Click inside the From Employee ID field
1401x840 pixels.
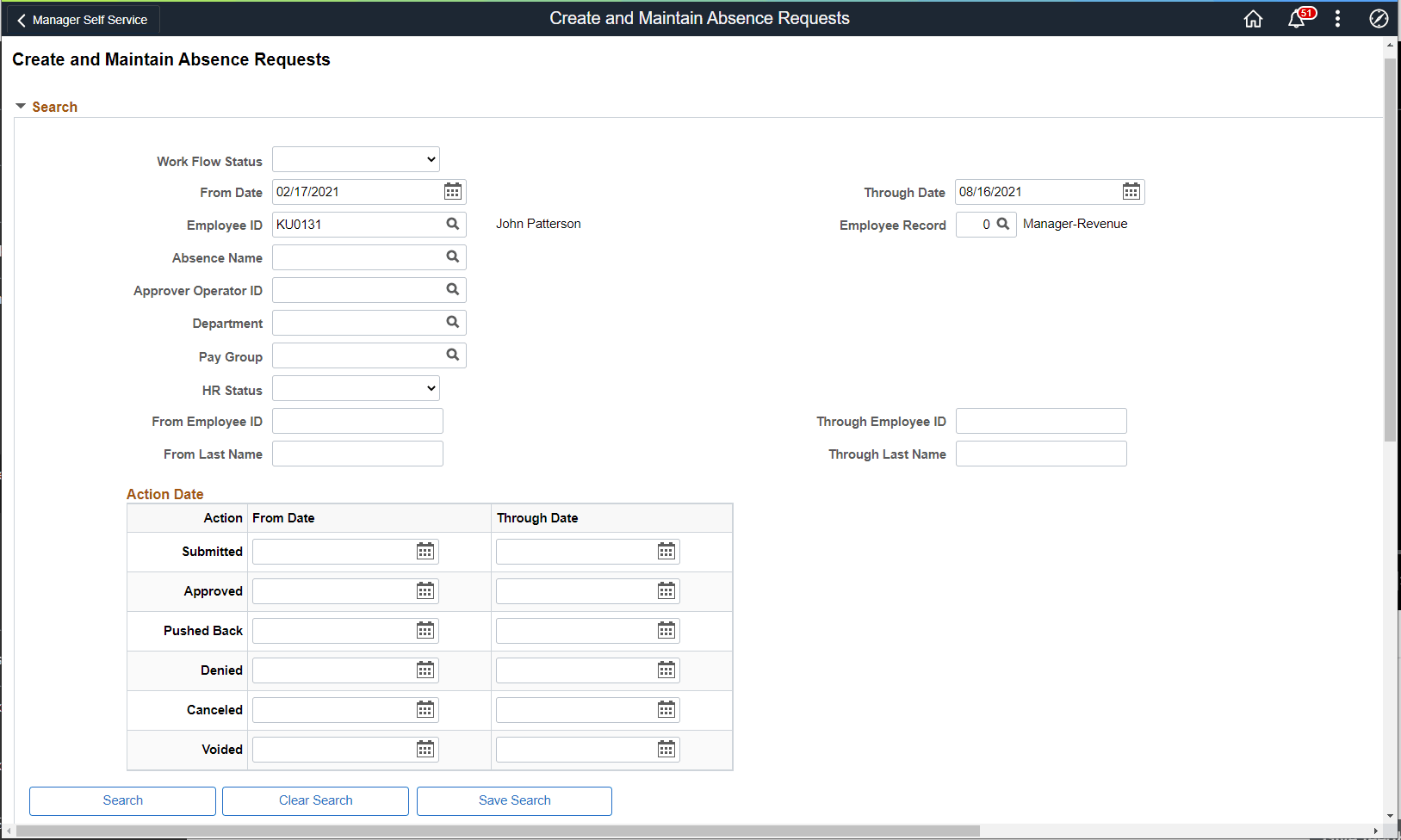click(x=356, y=420)
